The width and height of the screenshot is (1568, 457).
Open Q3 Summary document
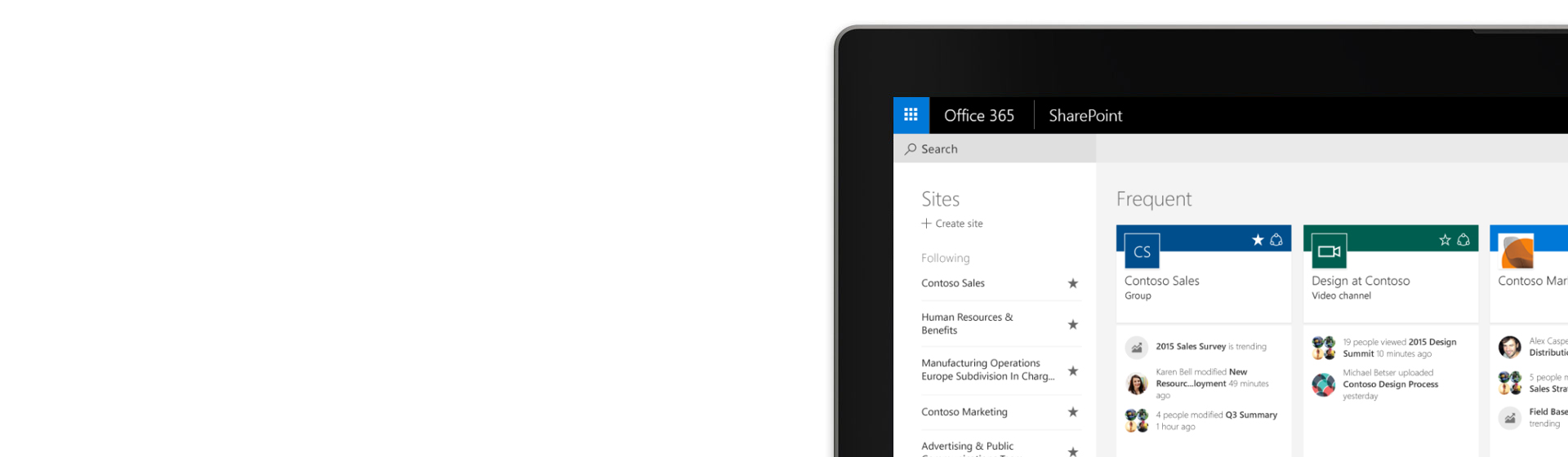[1251, 415]
